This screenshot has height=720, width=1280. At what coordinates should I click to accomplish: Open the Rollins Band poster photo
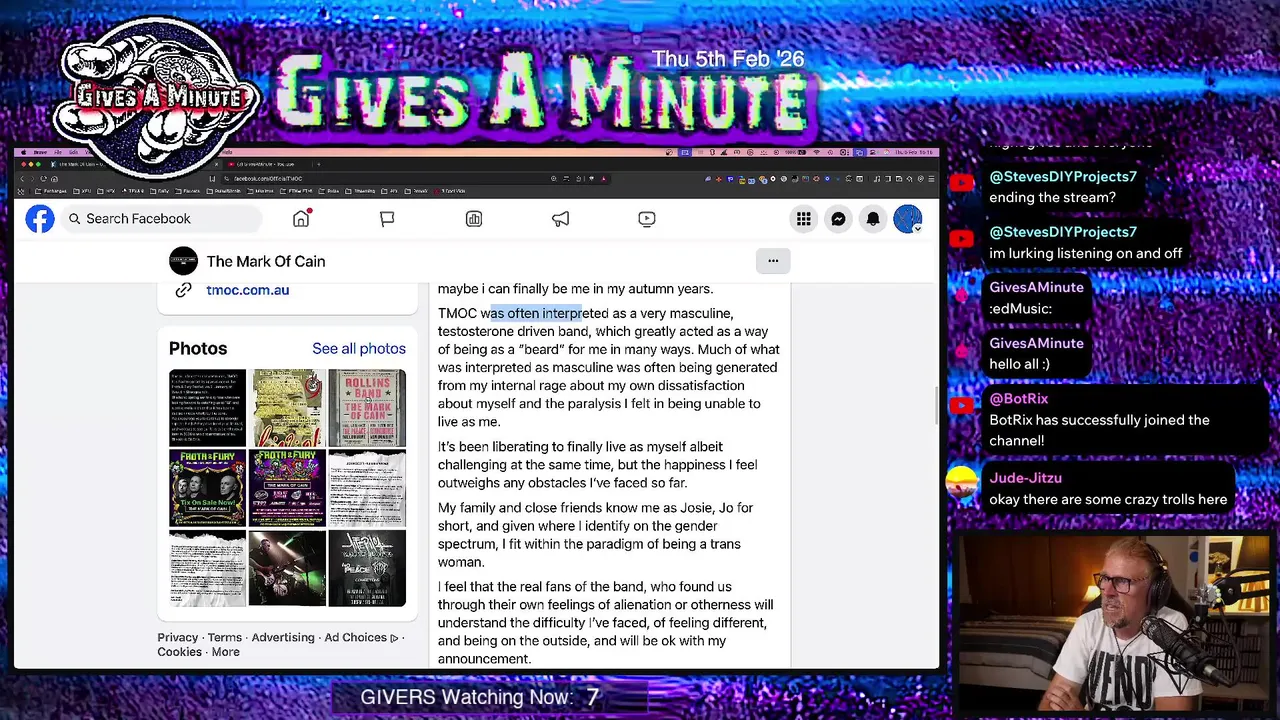(x=367, y=408)
